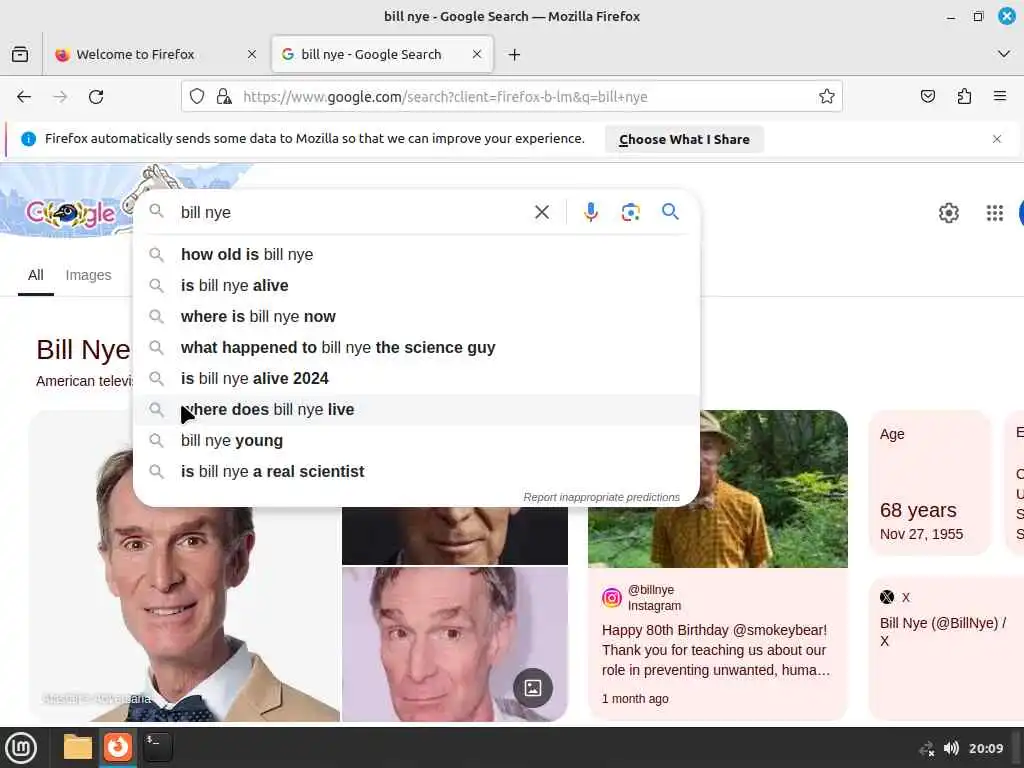Viewport: 1024px width, 768px height.
Task: Open Age 68 years info card
Action: pos(930,483)
